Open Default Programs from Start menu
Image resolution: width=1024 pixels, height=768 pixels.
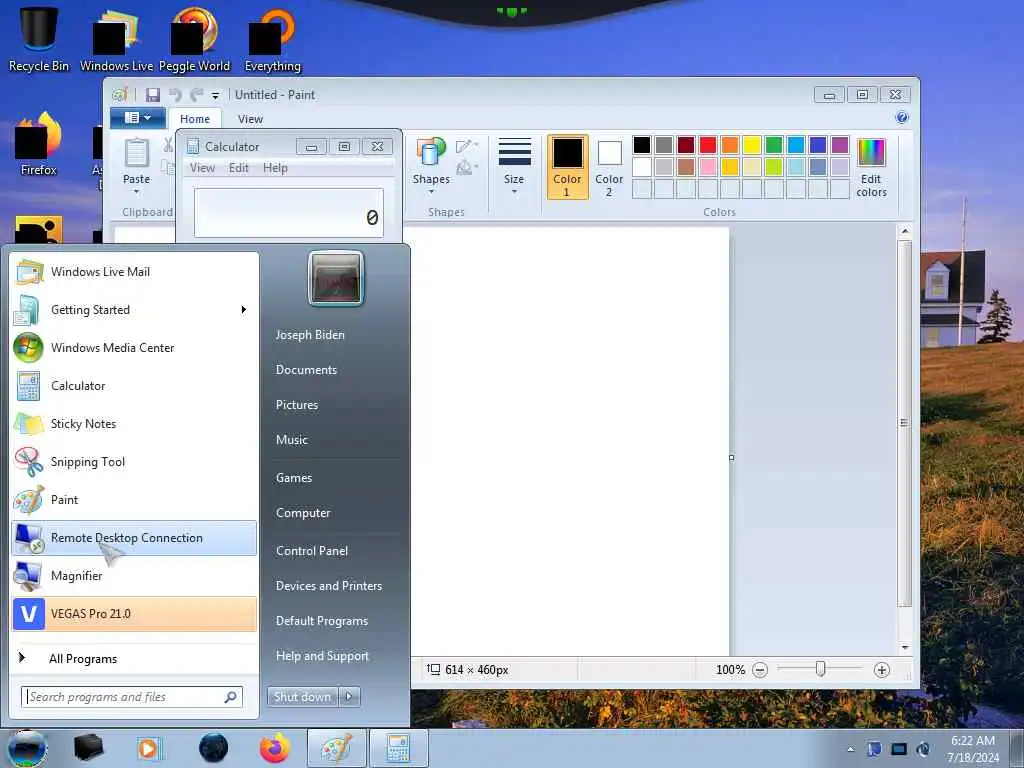pos(322,621)
